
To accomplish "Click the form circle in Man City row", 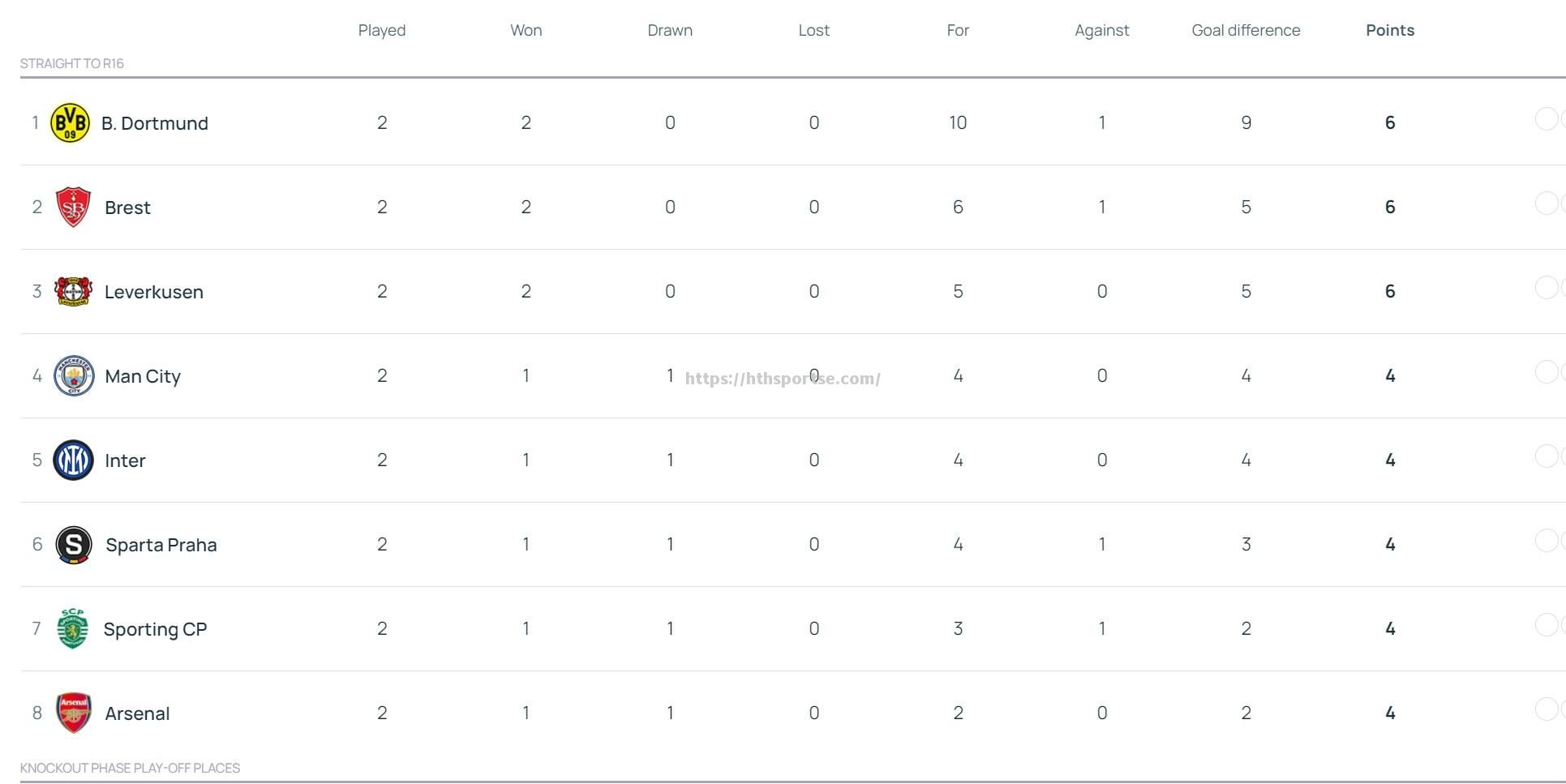I will click(x=1547, y=372).
